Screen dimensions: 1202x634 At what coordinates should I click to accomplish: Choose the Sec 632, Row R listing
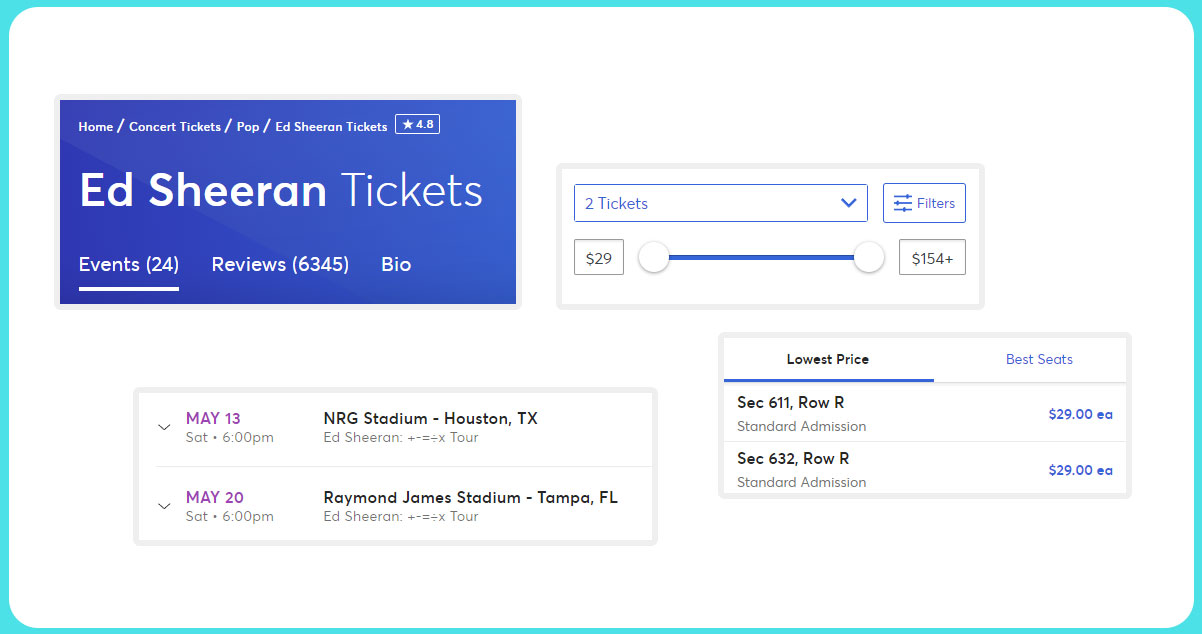[x=925, y=468]
